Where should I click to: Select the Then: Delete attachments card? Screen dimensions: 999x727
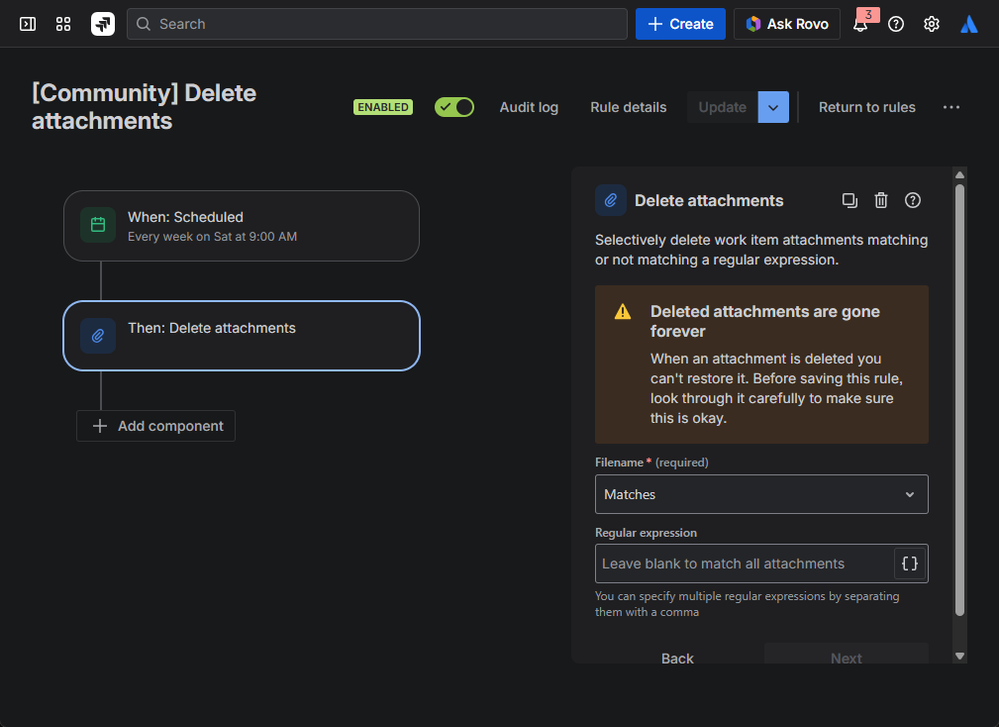tap(241, 335)
